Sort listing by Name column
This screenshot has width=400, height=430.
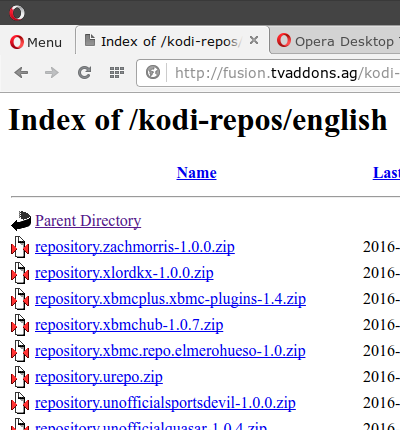[197, 173]
